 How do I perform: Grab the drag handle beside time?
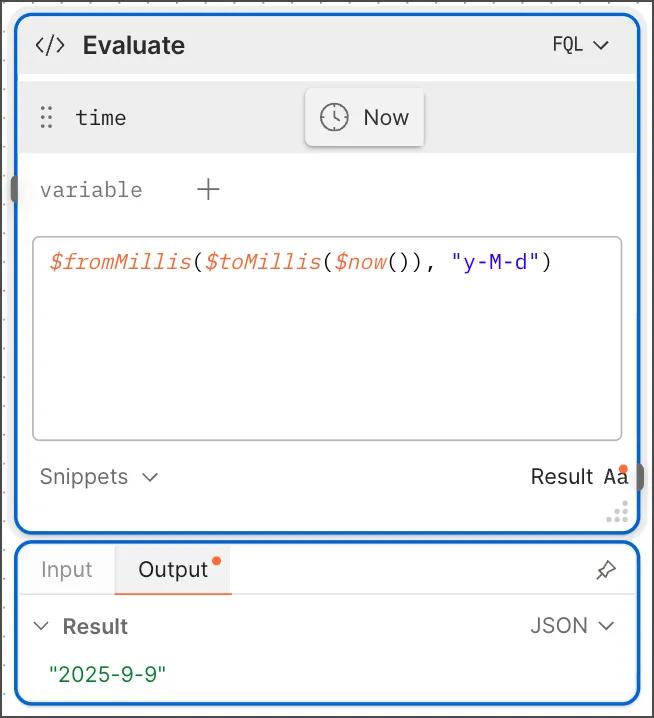click(x=46, y=117)
